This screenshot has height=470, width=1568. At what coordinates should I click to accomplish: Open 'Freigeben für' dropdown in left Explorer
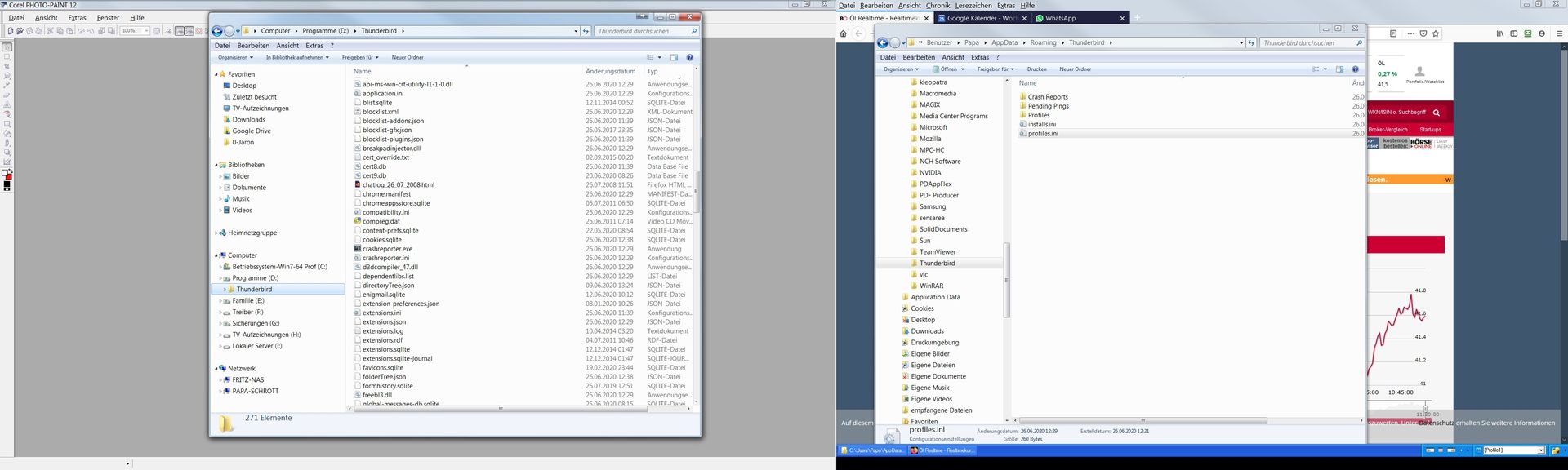click(x=360, y=57)
